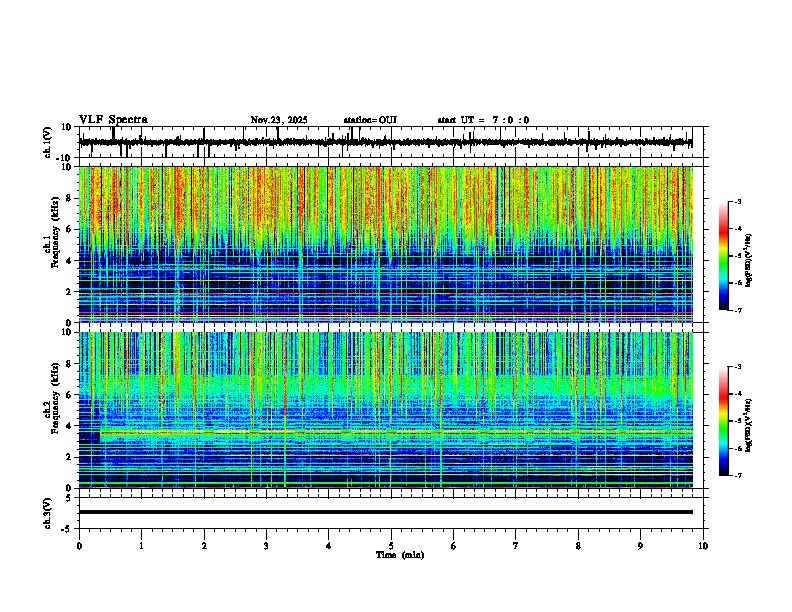The height and width of the screenshot is (612, 792).
Task: Click the 'ch.3(V)' axis label
Action: (48, 513)
